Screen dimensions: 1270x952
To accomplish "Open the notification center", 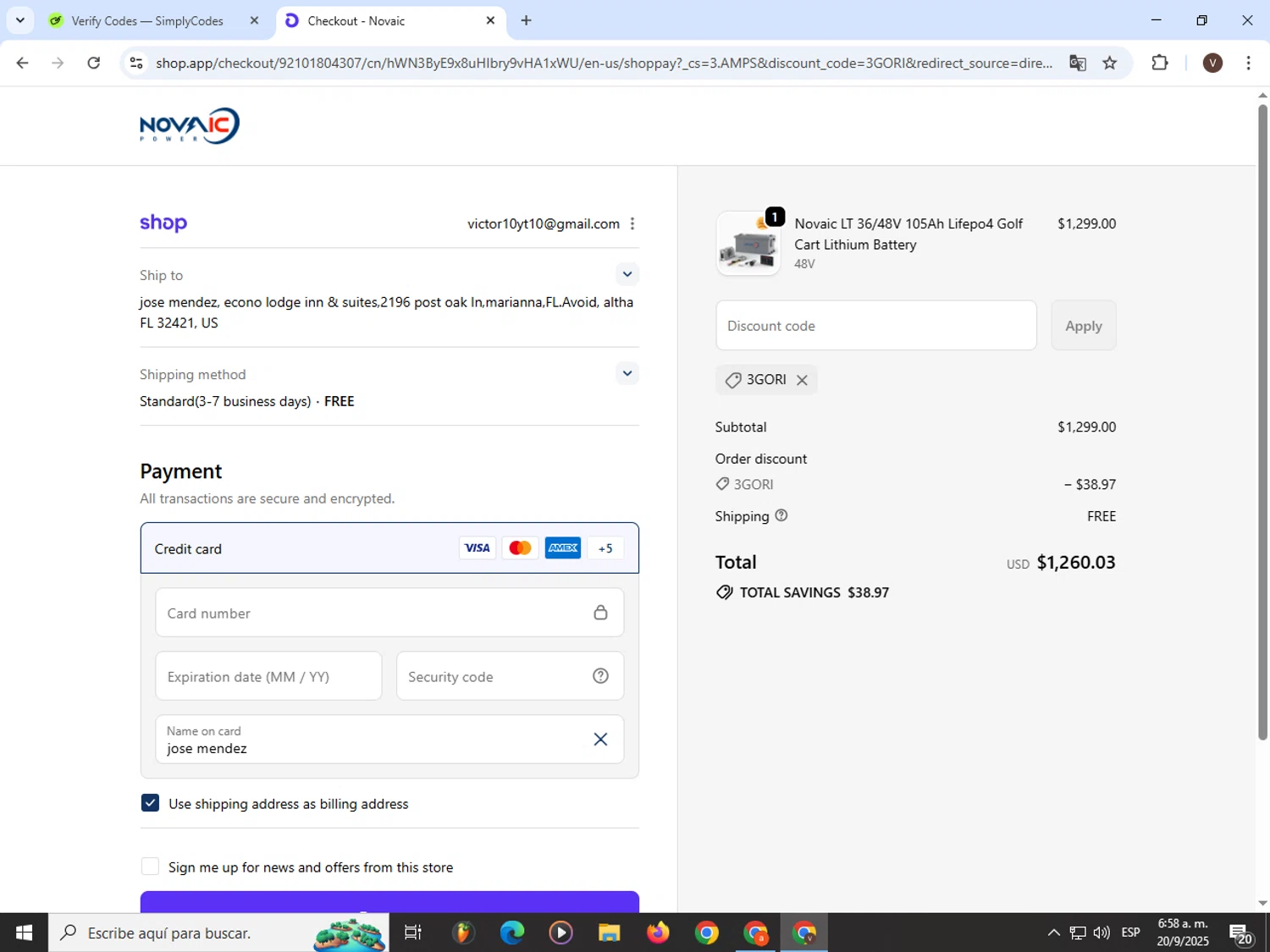I will (1241, 933).
